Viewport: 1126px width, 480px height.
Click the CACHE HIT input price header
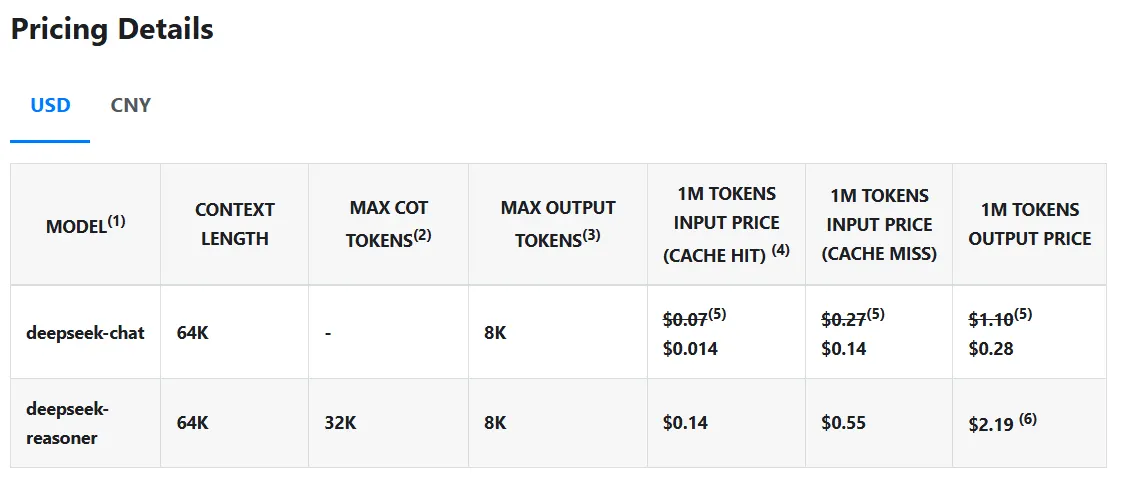pyautogui.click(x=726, y=224)
